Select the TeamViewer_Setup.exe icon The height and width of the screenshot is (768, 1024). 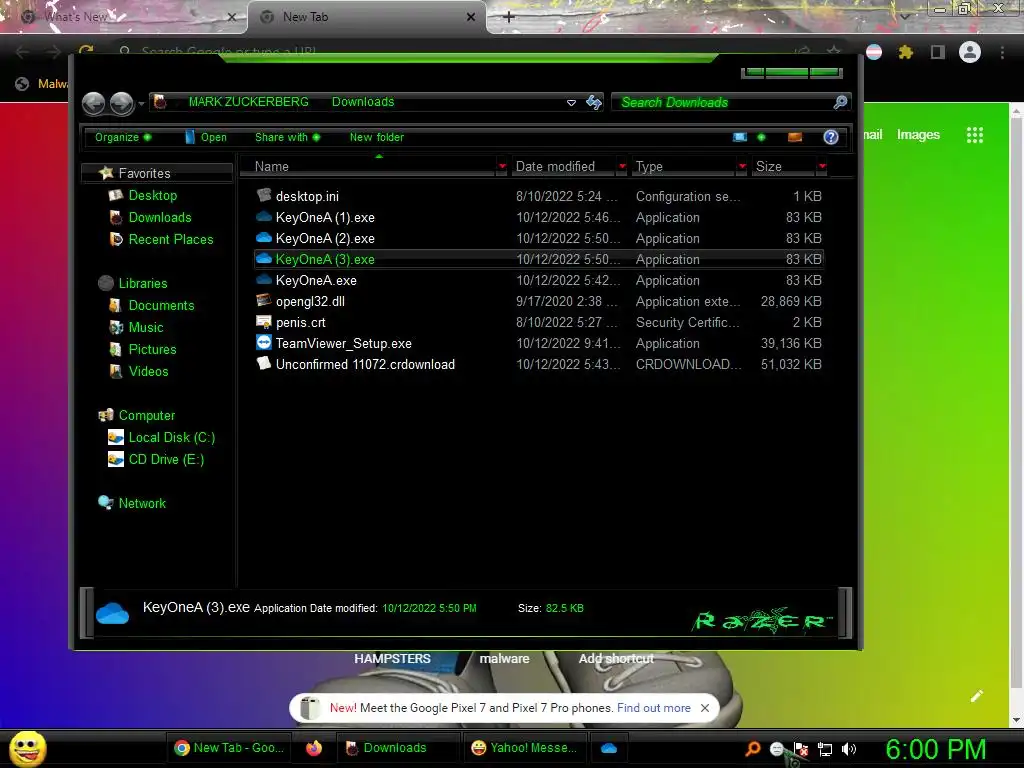click(264, 343)
